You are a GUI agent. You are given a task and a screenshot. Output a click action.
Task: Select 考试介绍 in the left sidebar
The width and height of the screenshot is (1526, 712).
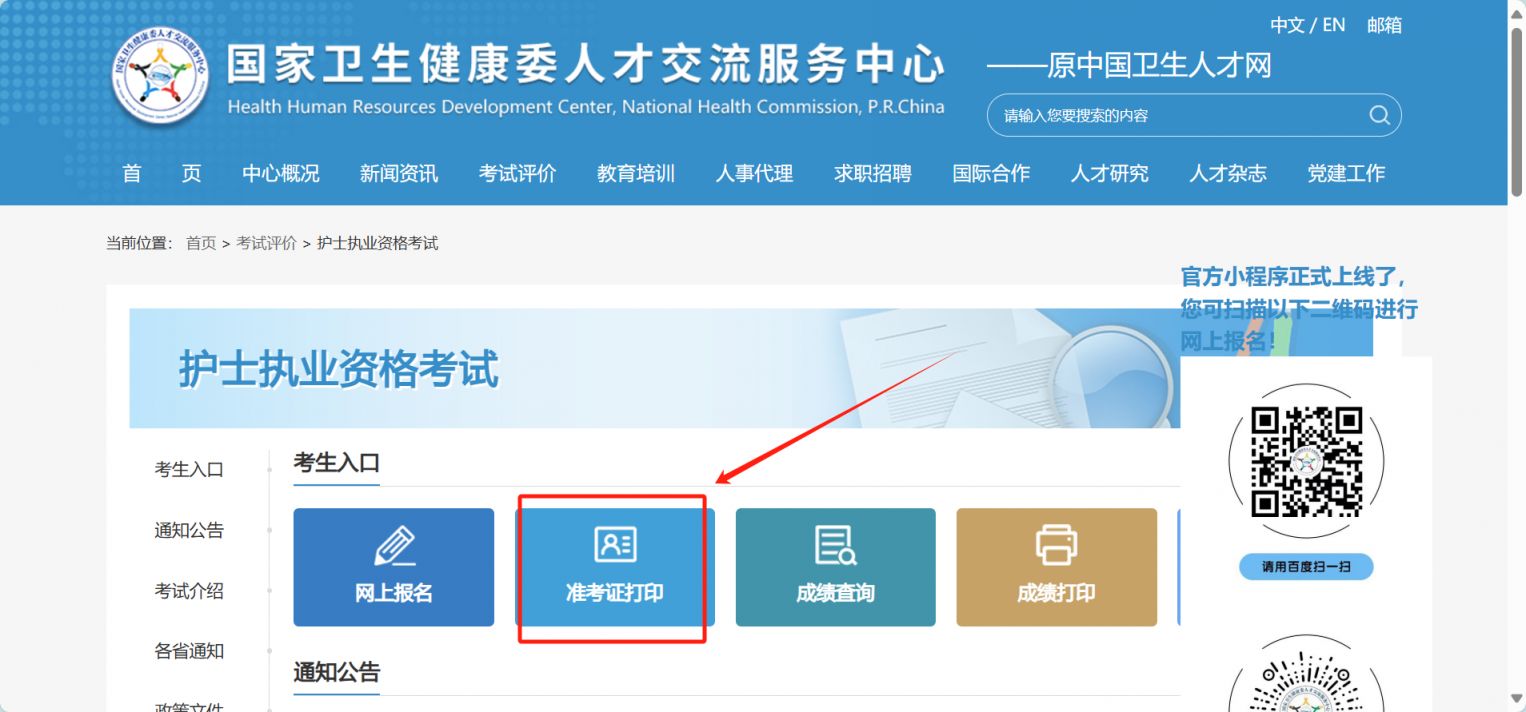[189, 591]
